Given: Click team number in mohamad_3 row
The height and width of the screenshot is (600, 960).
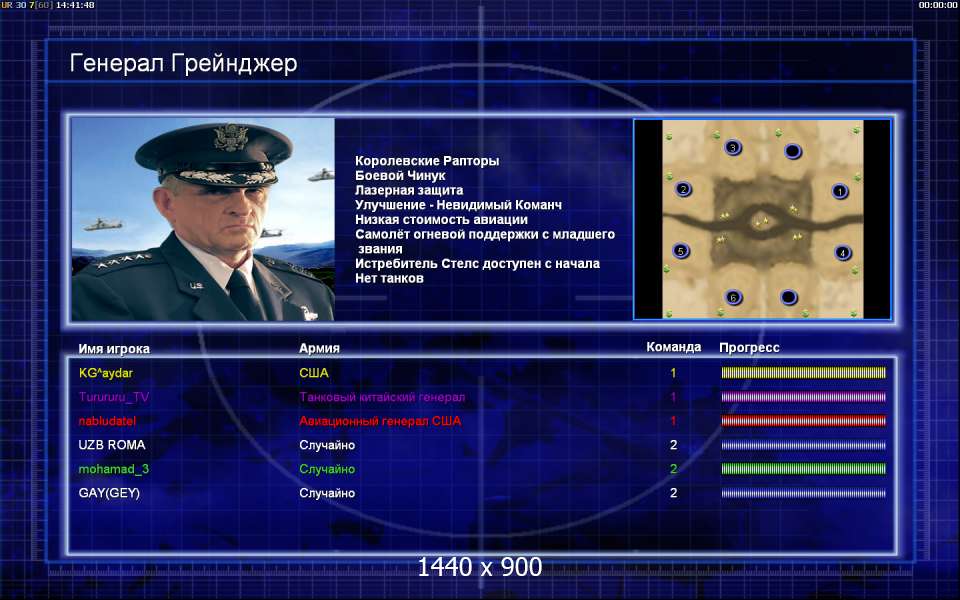Looking at the screenshot, I should 673,469.
